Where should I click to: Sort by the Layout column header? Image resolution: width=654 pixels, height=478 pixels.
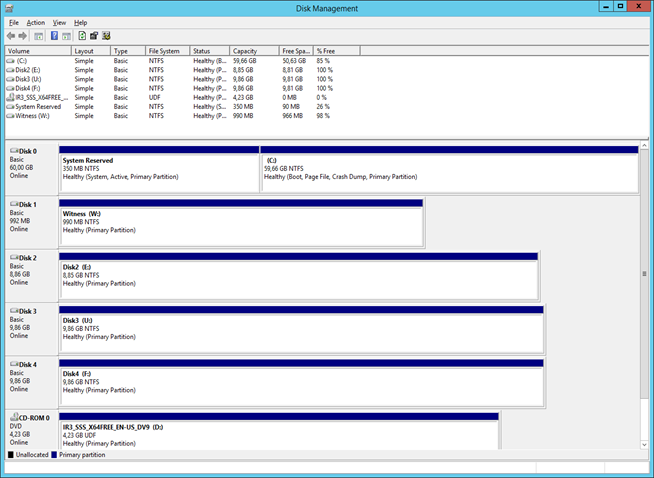(x=91, y=51)
